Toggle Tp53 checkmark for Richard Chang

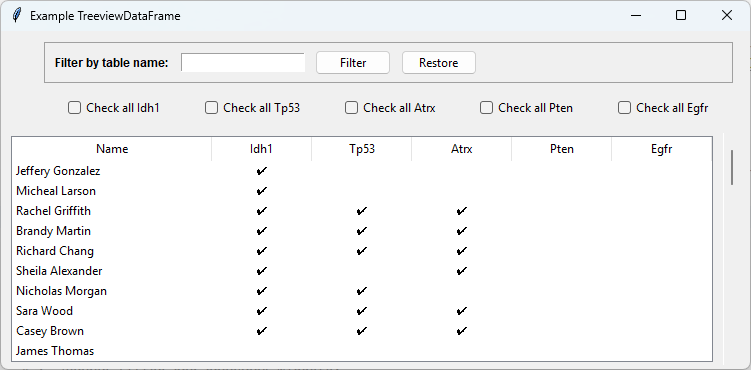point(362,251)
